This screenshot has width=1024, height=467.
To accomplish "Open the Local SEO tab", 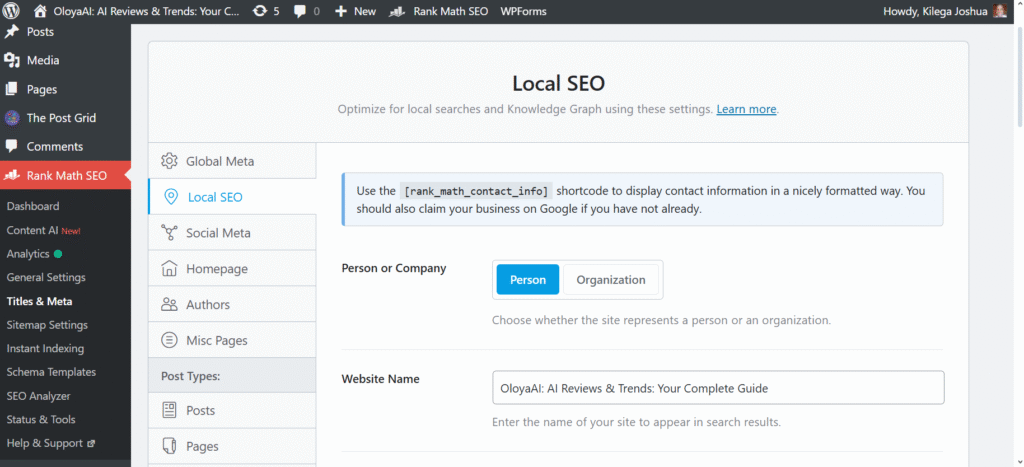I will [x=232, y=197].
